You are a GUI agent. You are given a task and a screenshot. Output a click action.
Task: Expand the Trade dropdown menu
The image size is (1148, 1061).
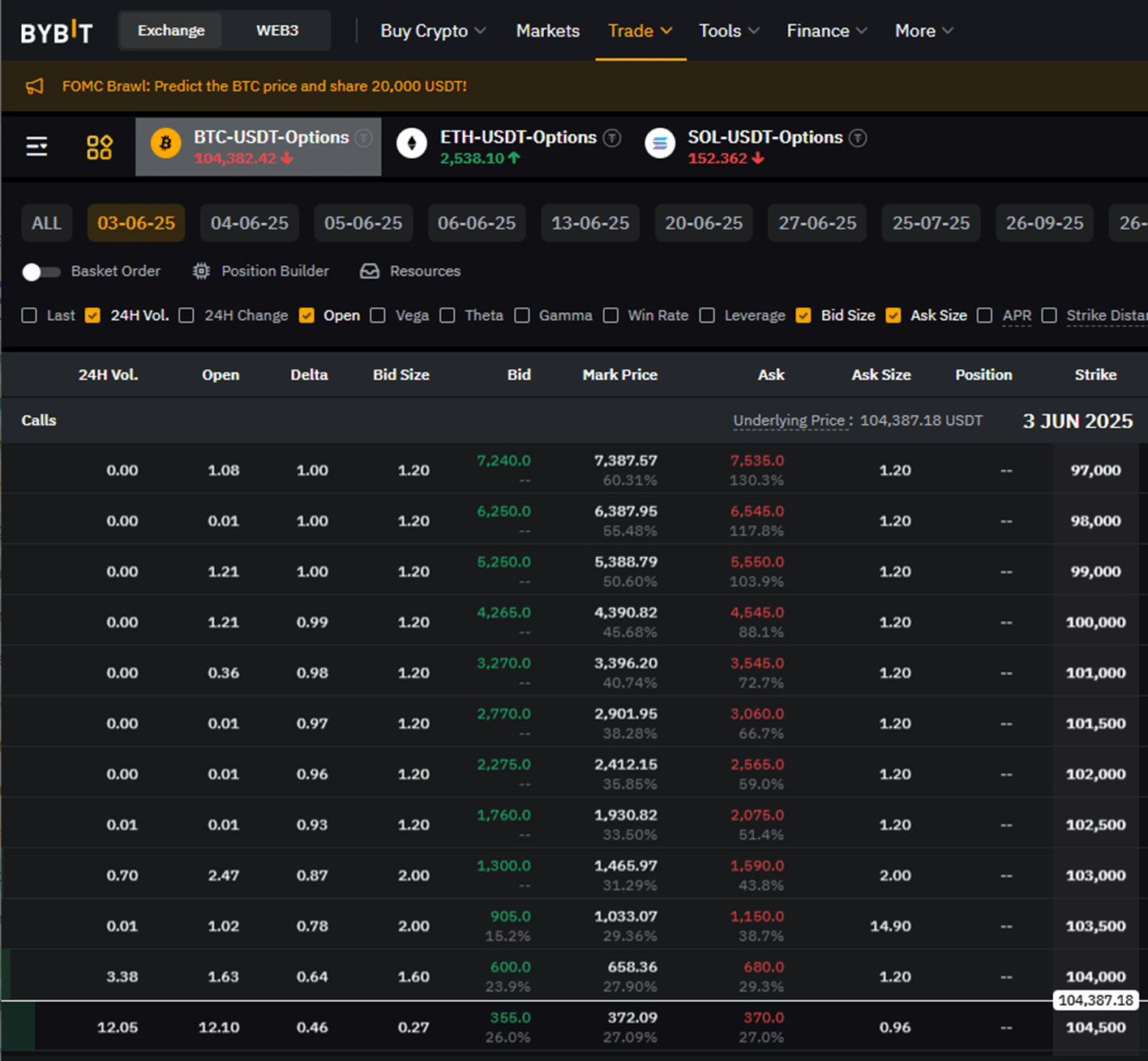(x=640, y=31)
